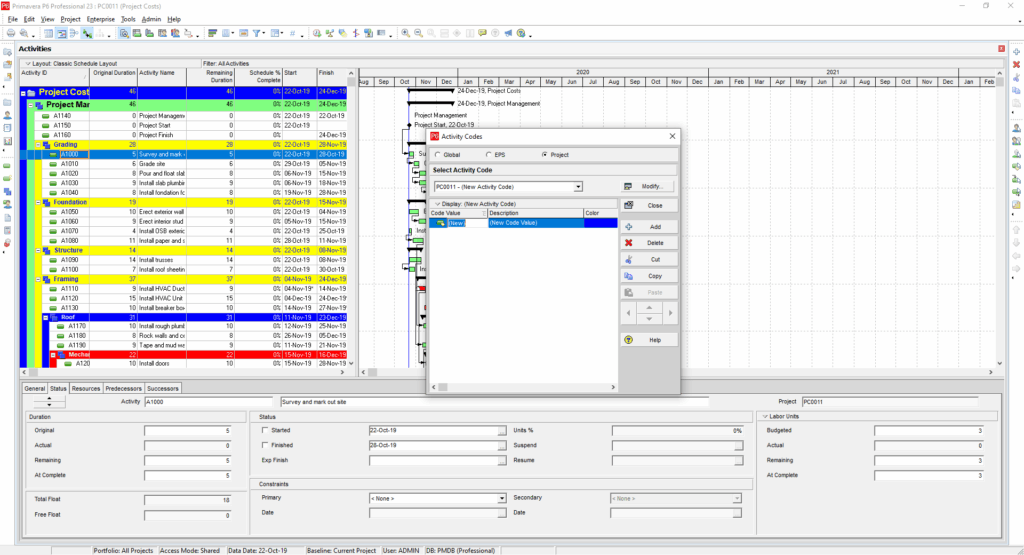Click the Columns toolbar icon

pos(226,33)
